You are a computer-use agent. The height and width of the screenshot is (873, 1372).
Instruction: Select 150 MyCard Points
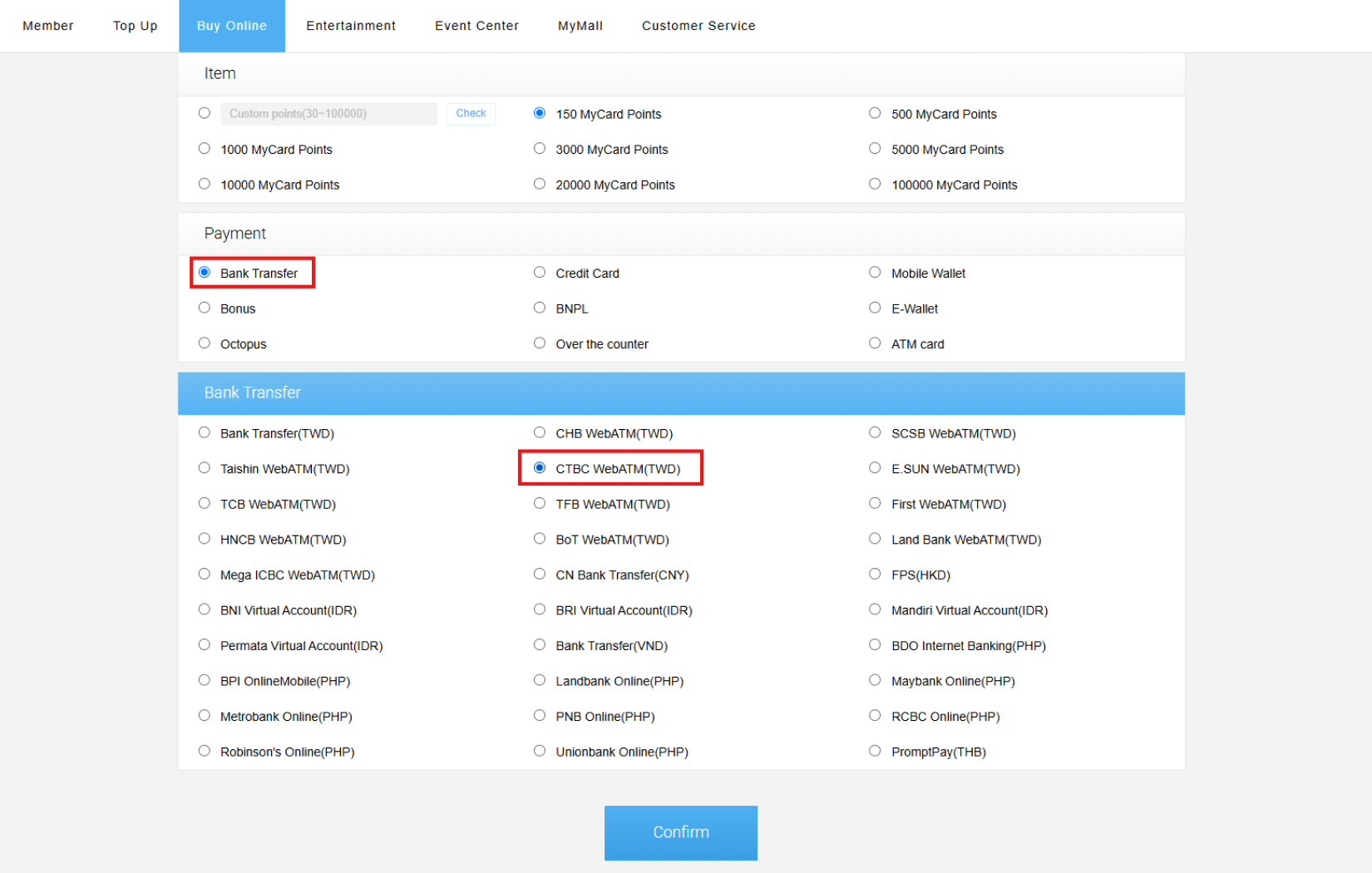(540, 113)
